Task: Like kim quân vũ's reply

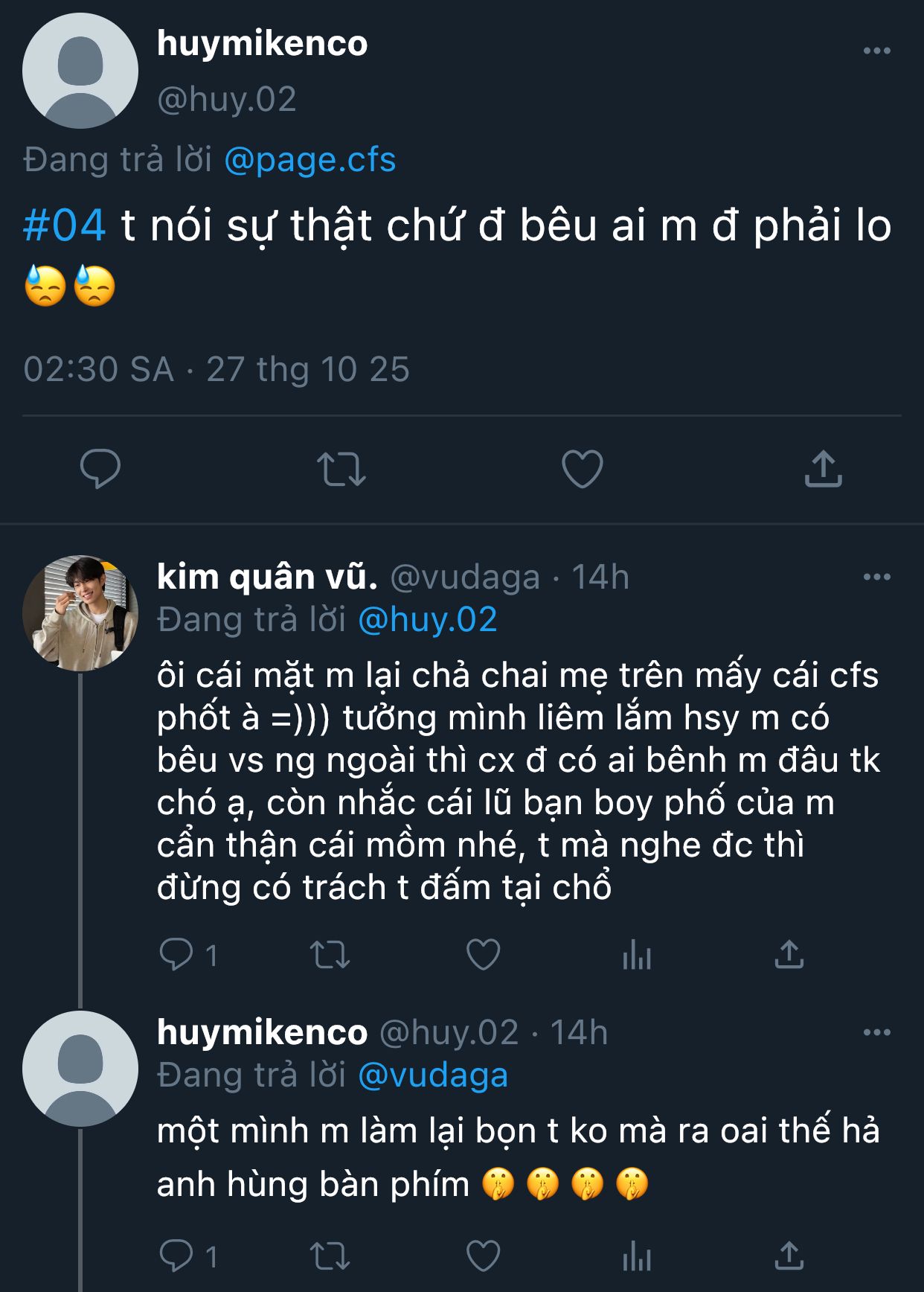Action: tap(483, 955)
